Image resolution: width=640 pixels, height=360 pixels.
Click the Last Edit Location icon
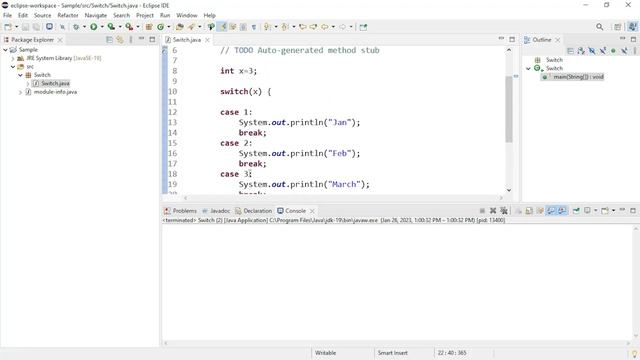(302, 27)
